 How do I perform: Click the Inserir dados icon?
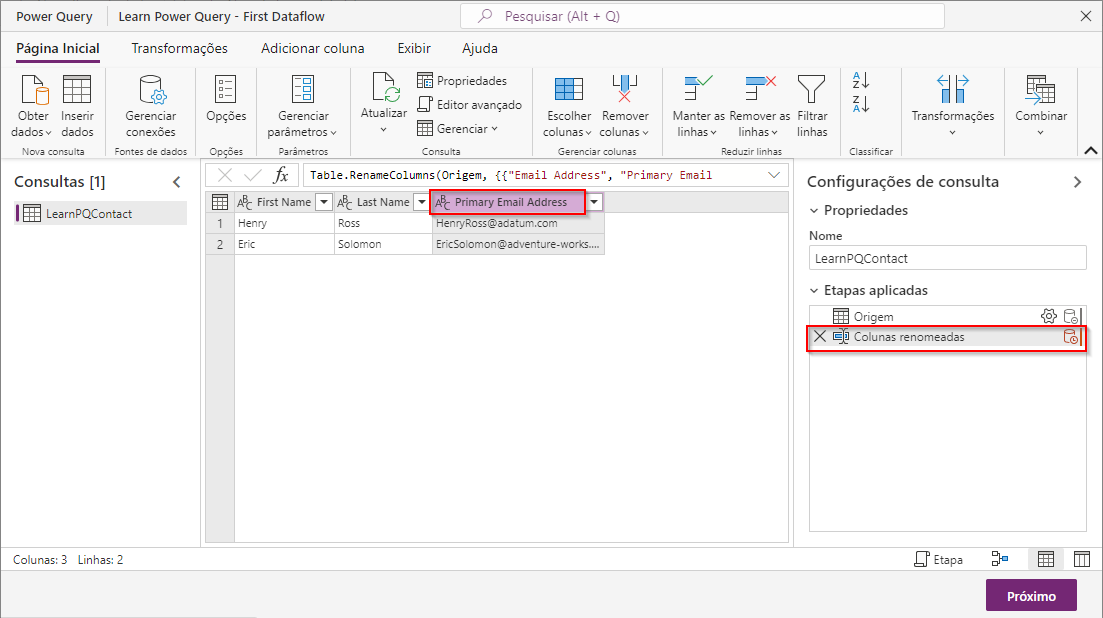tap(77, 90)
